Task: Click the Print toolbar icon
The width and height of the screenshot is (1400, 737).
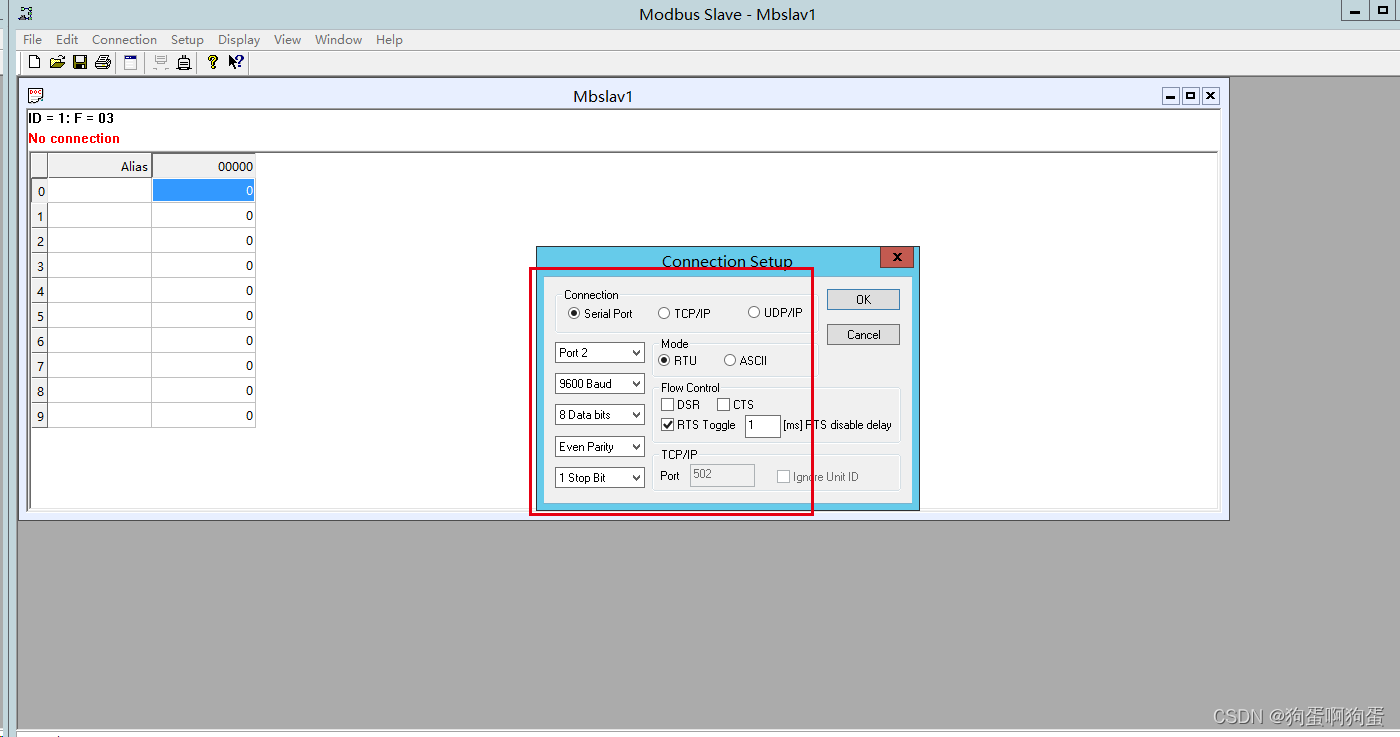Action: click(103, 62)
